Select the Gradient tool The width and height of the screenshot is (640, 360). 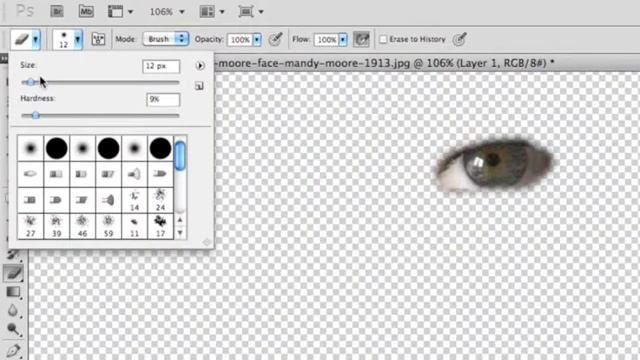[13, 292]
